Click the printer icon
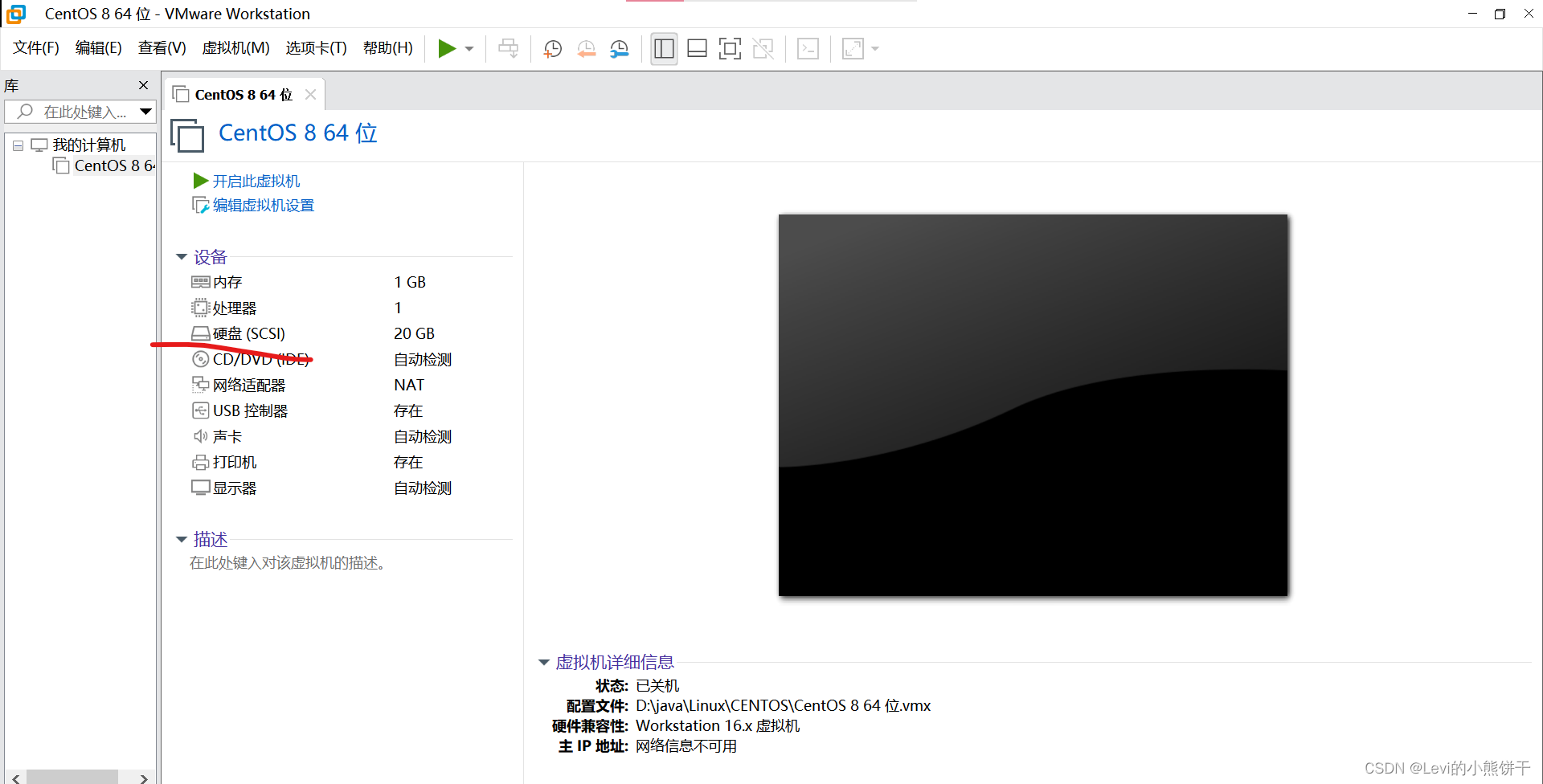1543x784 pixels. tap(200, 462)
